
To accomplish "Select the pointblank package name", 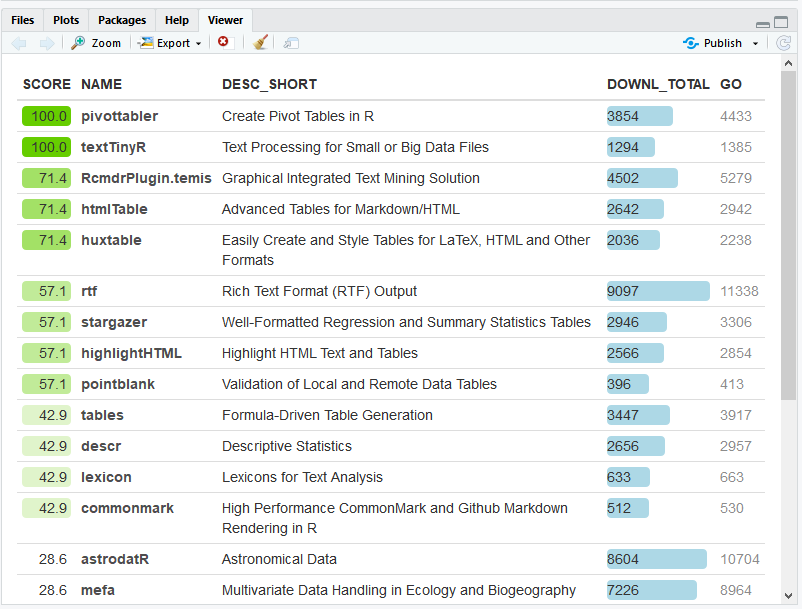I will tap(118, 385).
